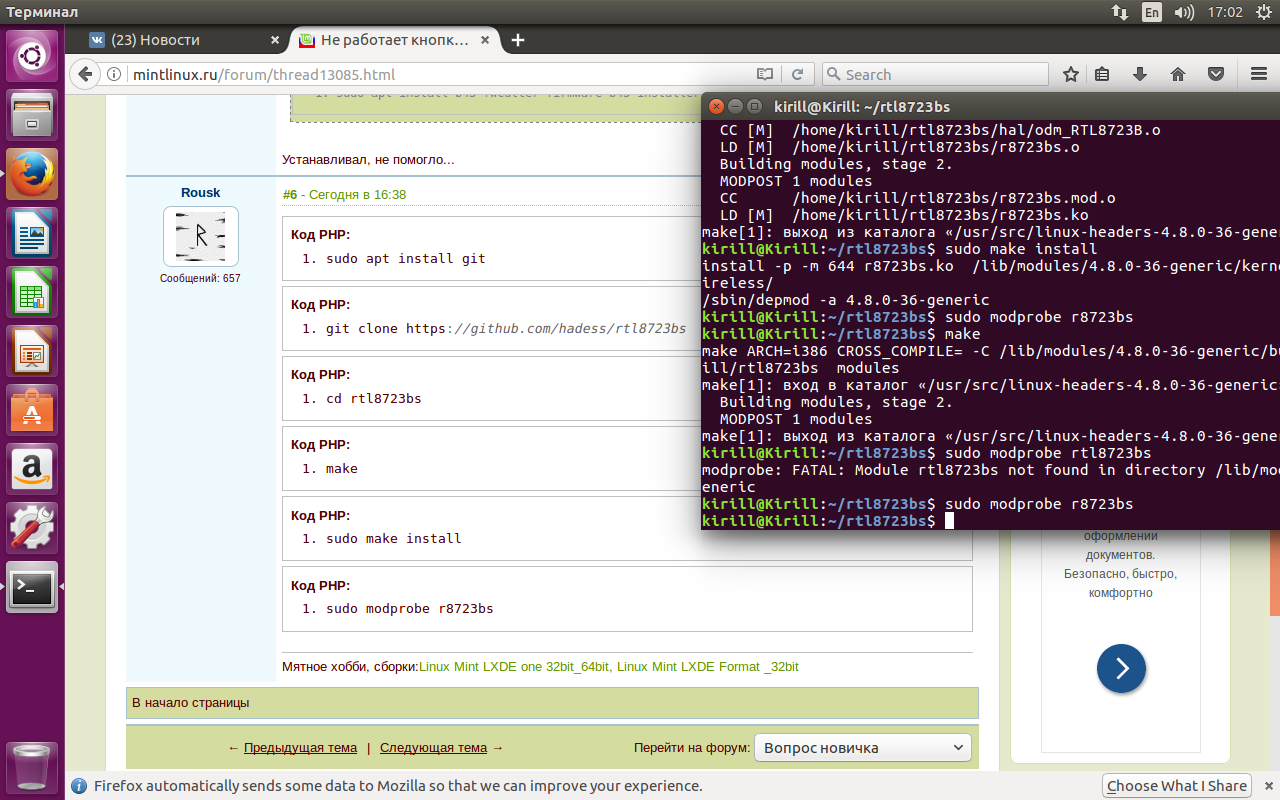
Task: Bookmark this page with the star icon
Action: point(1071,74)
